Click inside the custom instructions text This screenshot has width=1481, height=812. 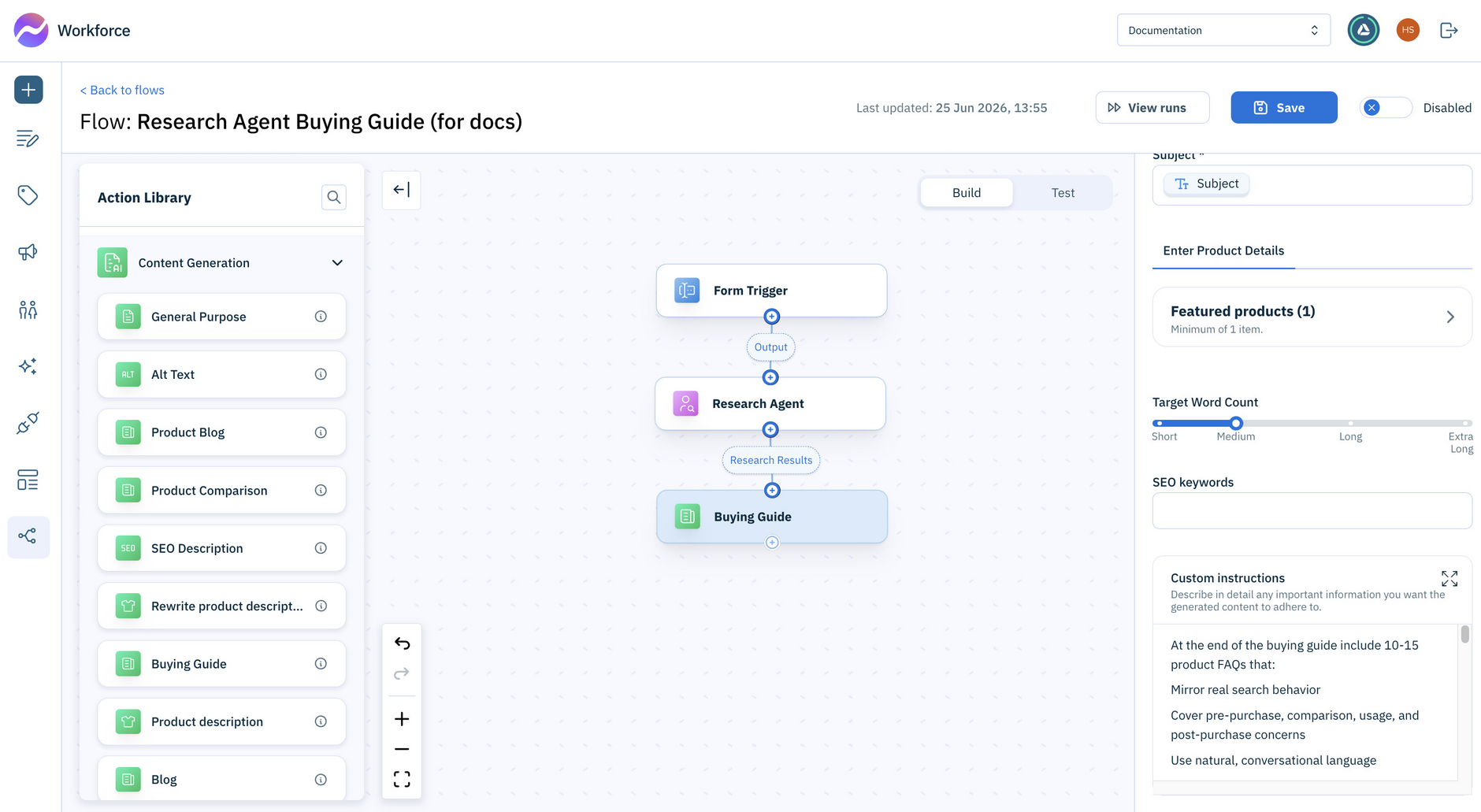coord(1306,703)
